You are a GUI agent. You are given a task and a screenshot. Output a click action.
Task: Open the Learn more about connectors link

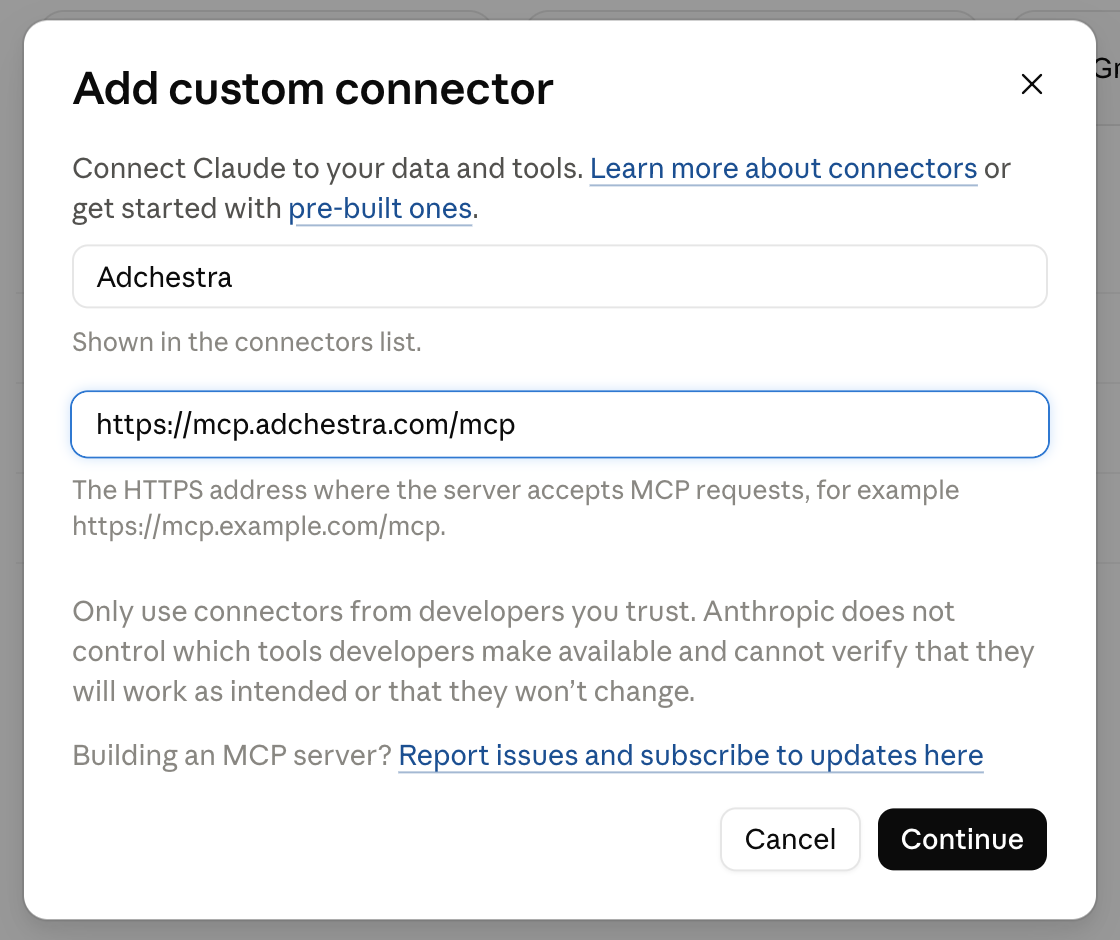point(783,169)
